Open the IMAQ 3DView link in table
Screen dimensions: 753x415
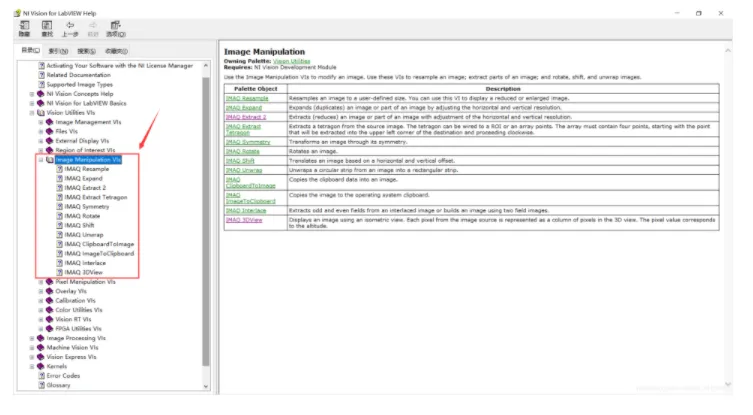[244, 220]
